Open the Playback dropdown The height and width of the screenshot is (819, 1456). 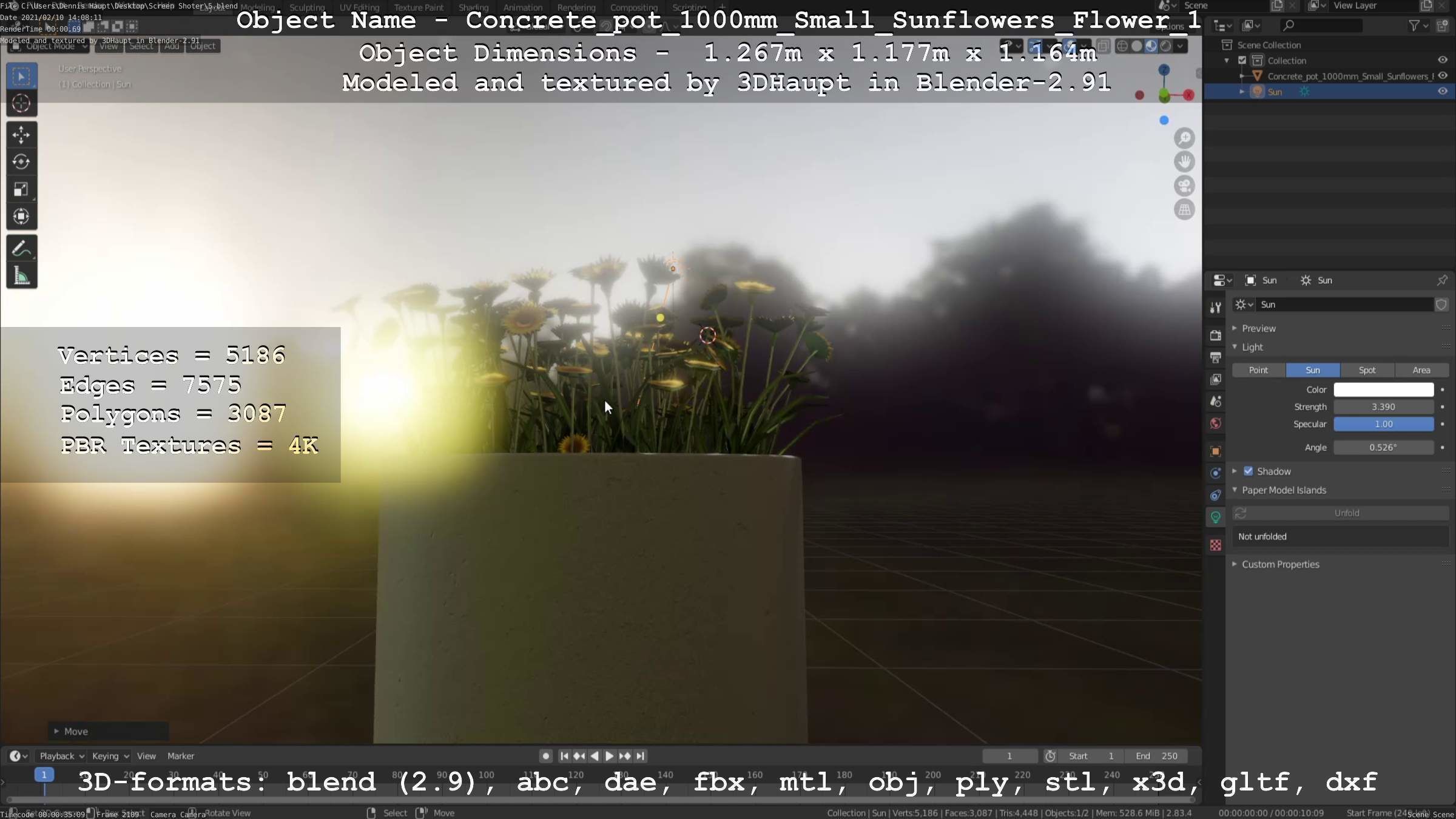click(61, 756)
